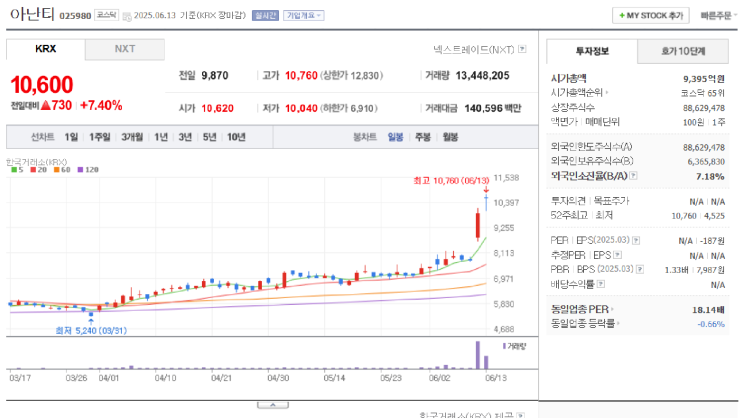Viewport: 743px width, 418px height.
Task: Select the 1일 line chart period
Action: (x=71, y=137)
